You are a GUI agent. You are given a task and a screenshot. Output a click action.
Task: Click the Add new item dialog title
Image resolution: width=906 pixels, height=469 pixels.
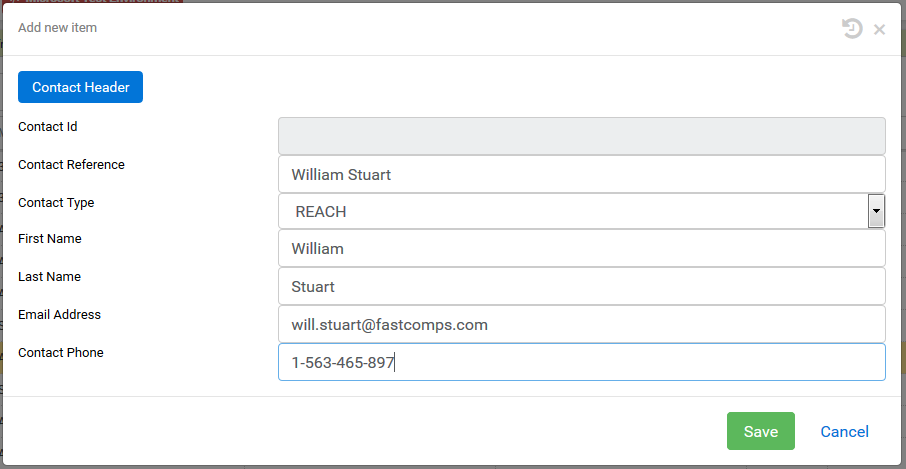tap(57, 28)
